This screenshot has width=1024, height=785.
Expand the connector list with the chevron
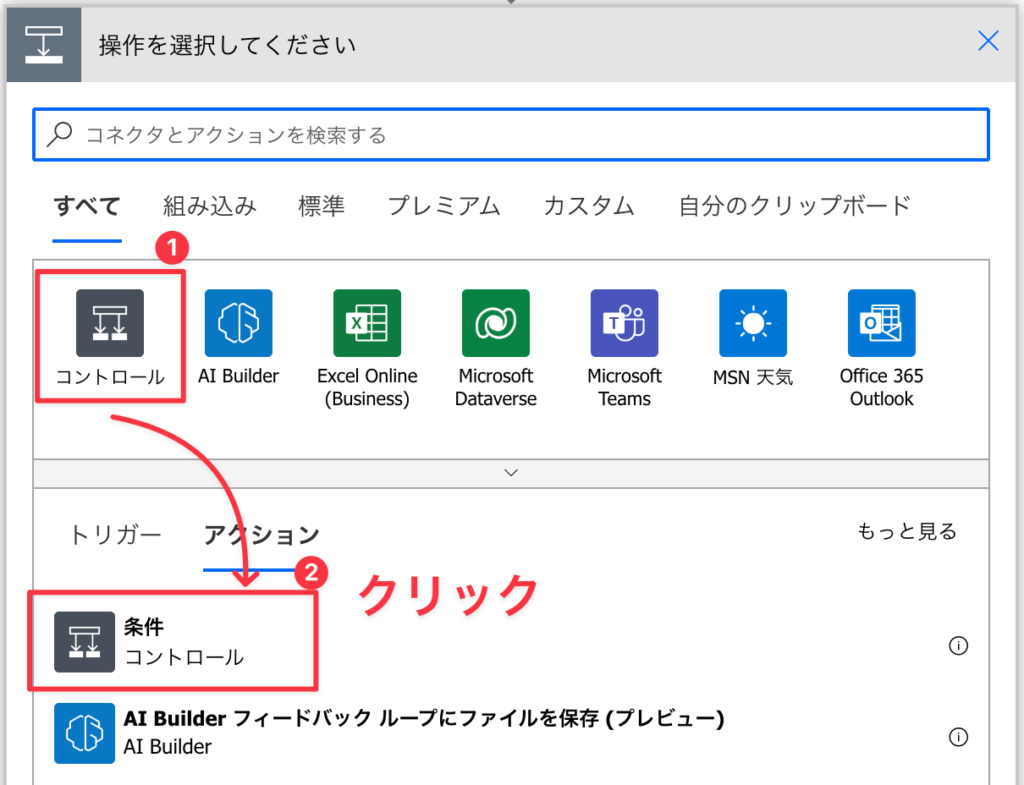coord(511,473)
